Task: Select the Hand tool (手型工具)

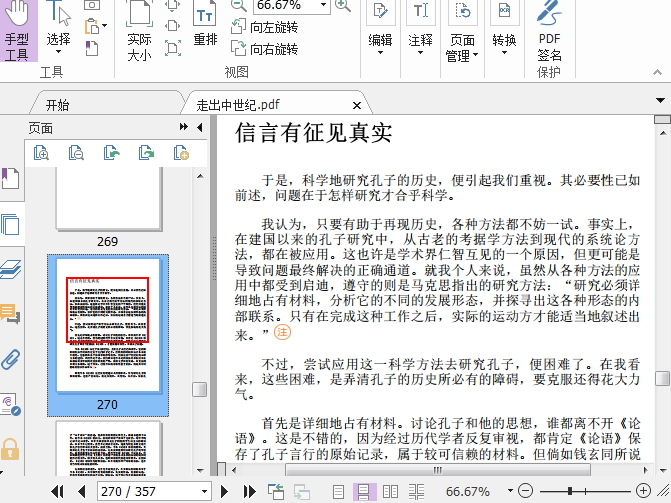Action: coord(17,32)
